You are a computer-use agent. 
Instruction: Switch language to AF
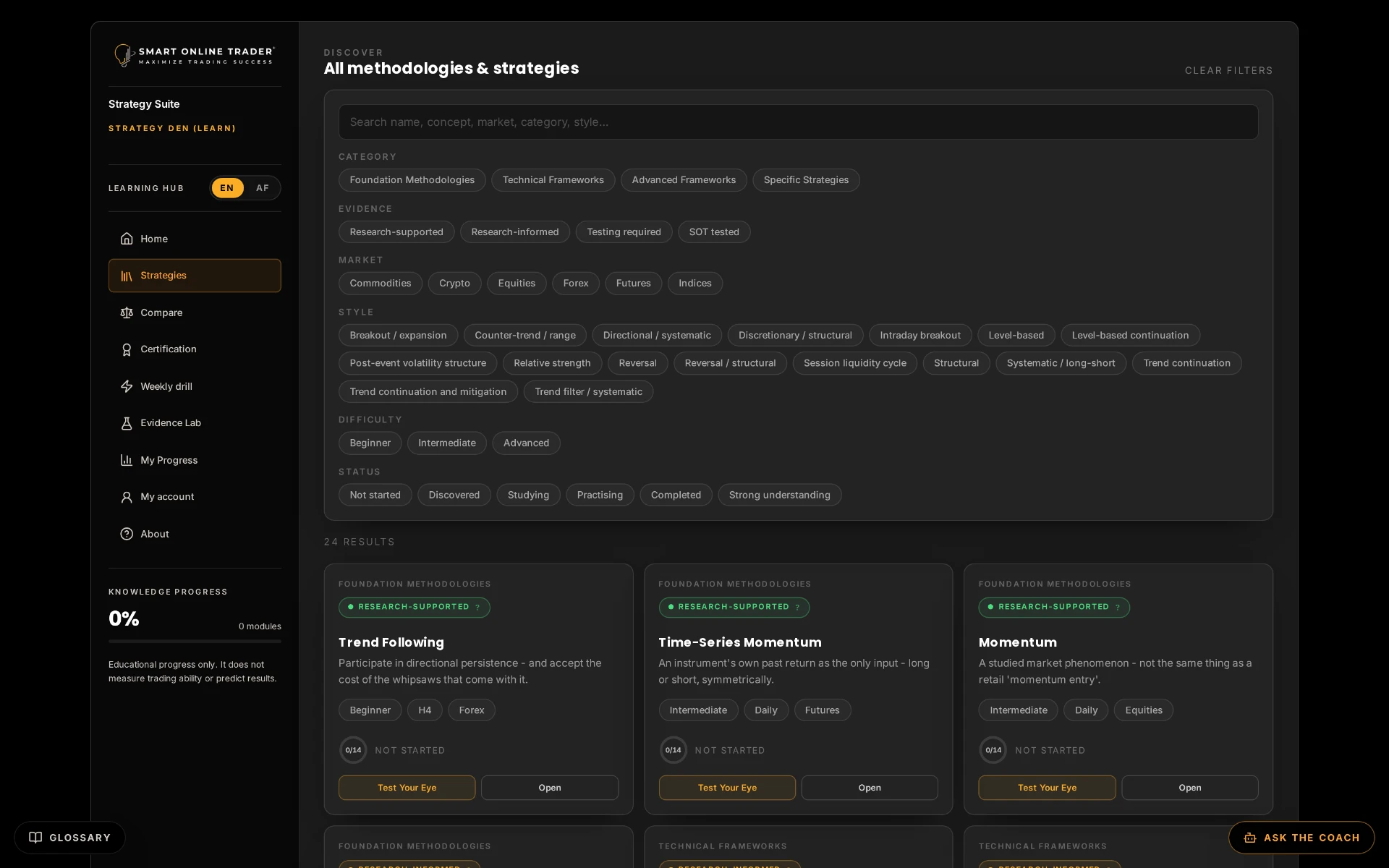click(263, 188)
